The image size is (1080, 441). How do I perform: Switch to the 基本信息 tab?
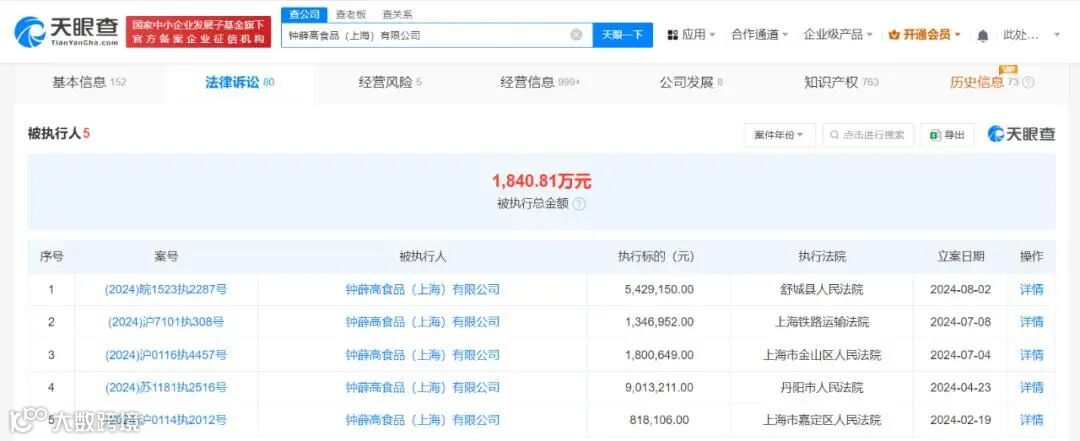[x=90, y=83]
